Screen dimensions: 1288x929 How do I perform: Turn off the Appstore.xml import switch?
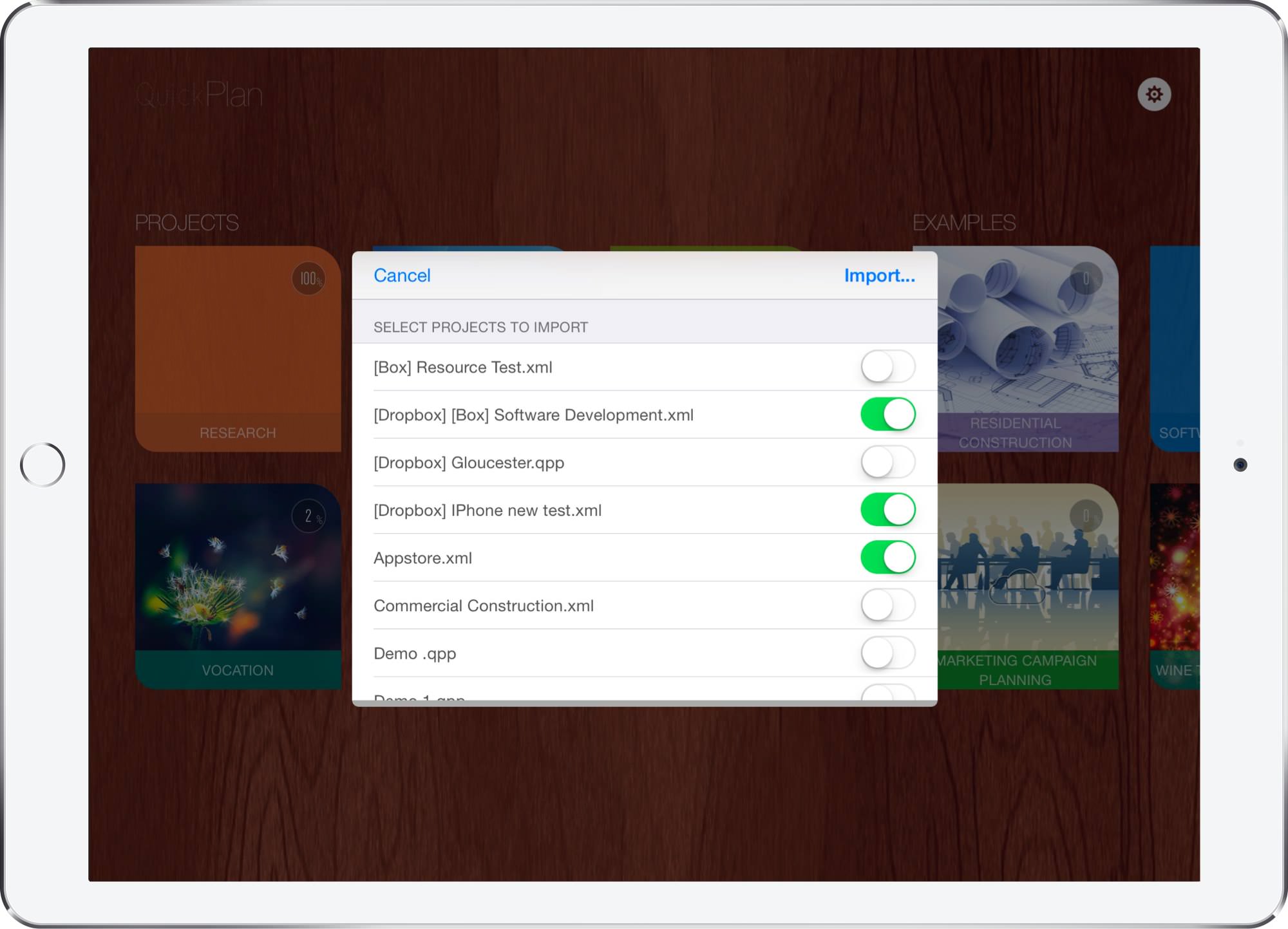pyautogui.click(x=889, y=557)
